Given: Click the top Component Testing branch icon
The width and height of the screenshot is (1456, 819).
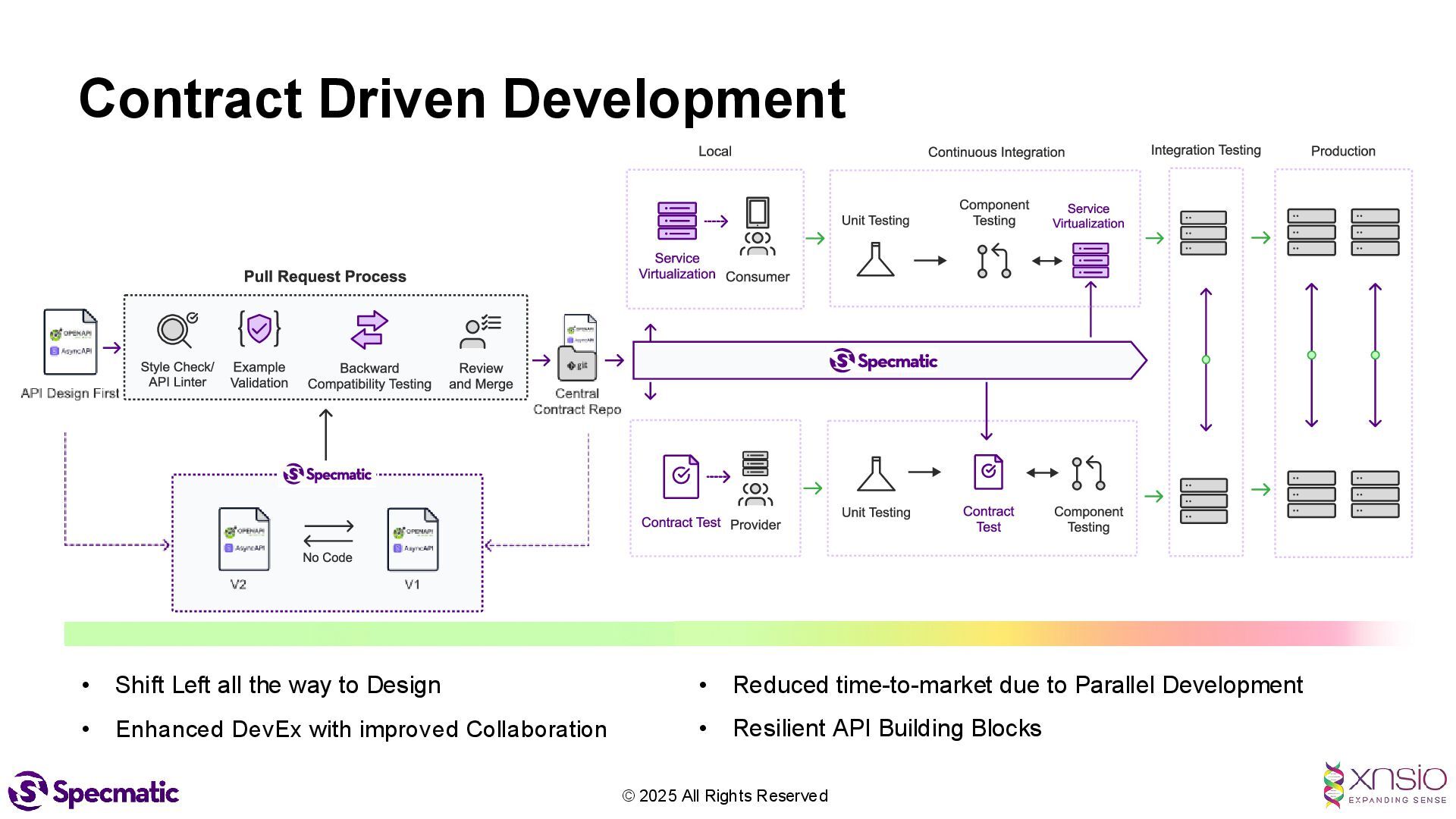Looking at the screenshot, I should click(993, 261).
